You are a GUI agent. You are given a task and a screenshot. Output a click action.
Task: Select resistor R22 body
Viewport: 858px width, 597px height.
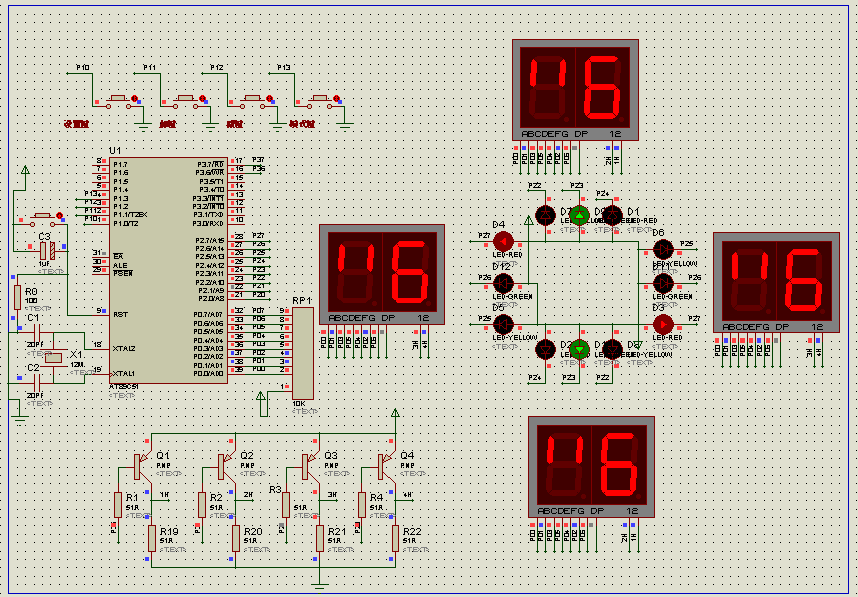pos(395,538)
